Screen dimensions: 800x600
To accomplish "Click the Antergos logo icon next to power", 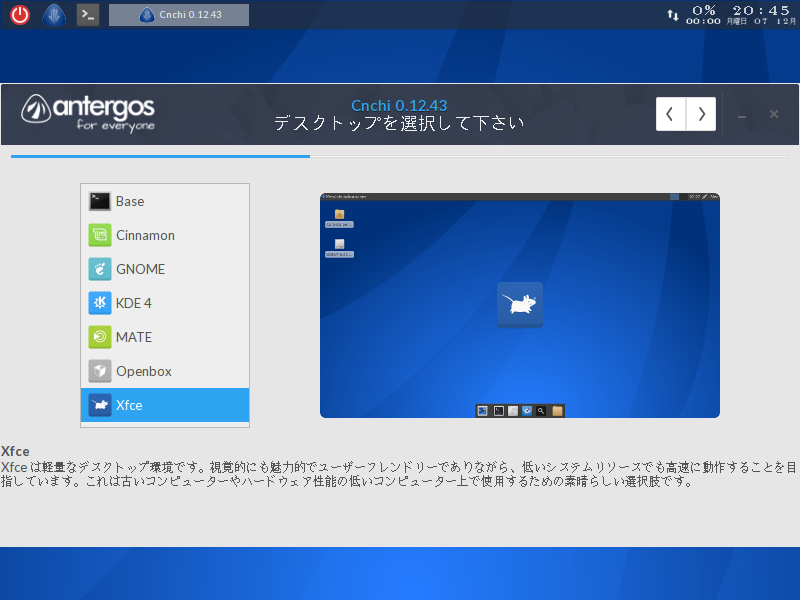I will (53, 14).
